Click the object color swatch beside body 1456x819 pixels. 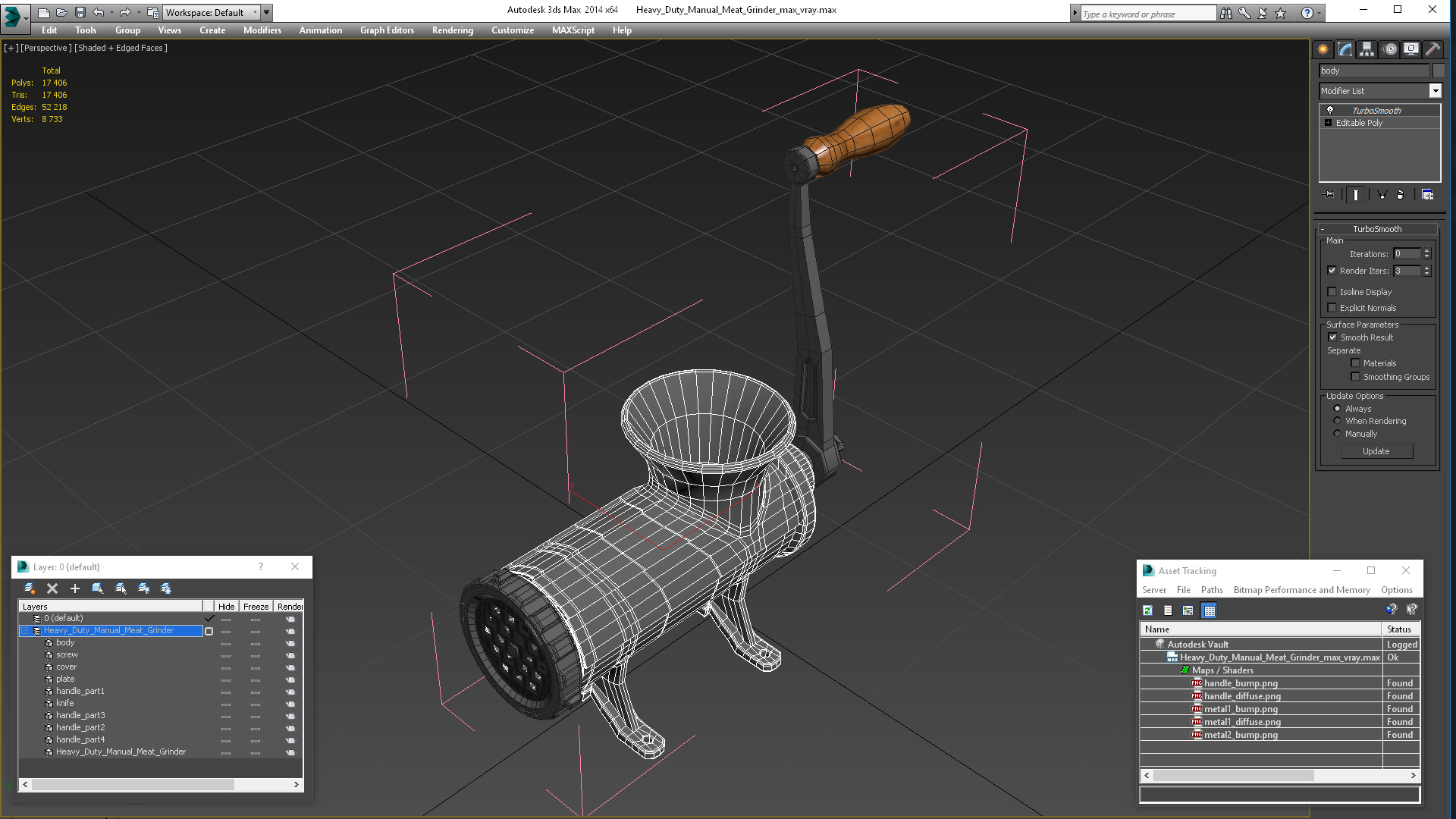[x=1439, y=71]
